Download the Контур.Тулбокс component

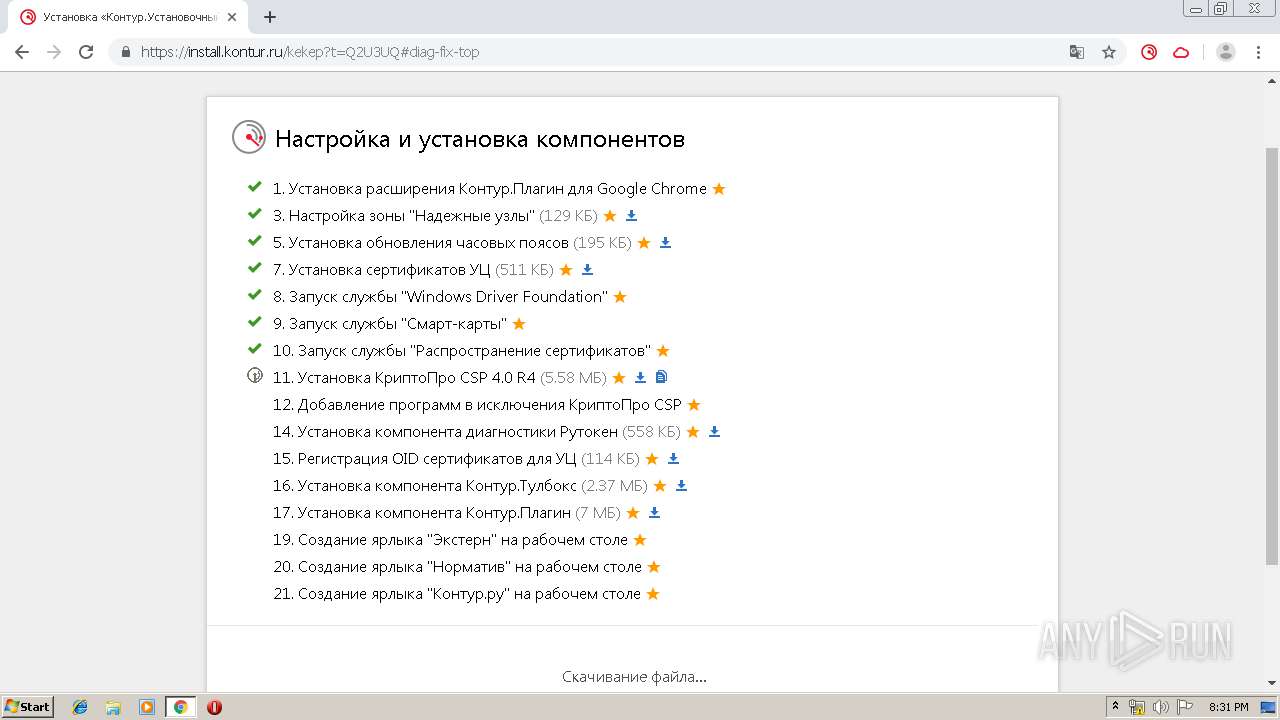[x=681, y=486]
